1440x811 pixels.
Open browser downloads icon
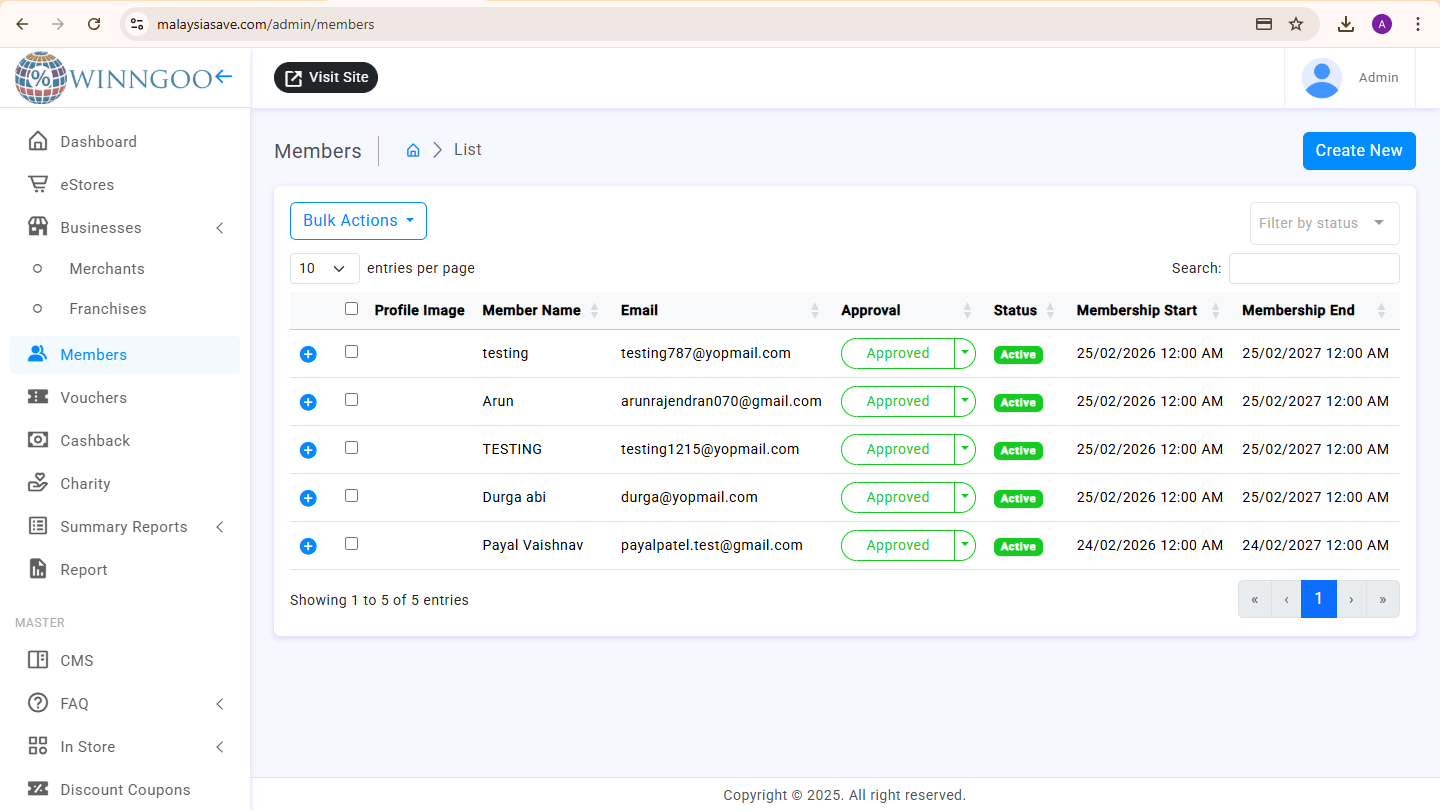1346,24
